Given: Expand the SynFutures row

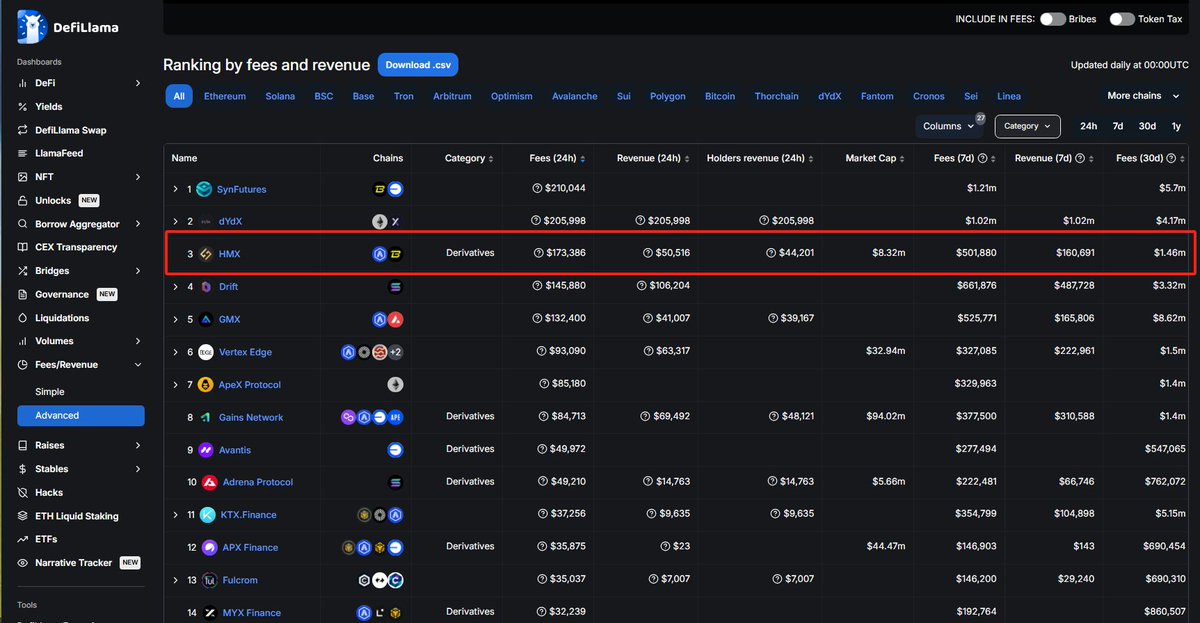Looking at the screenshot, I should click(x=175, y=189).
